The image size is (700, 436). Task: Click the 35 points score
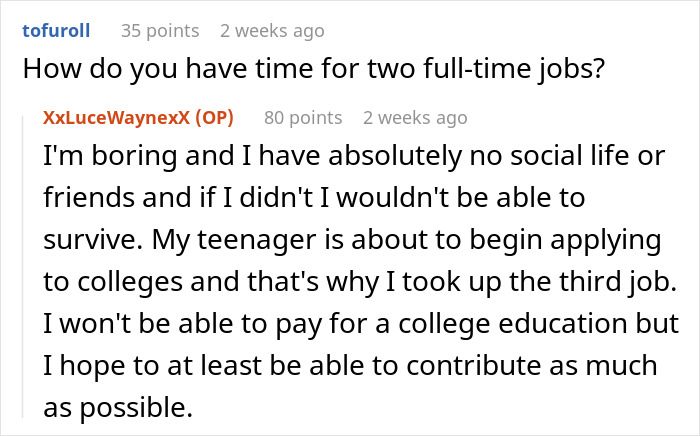[x=159, y=30]
